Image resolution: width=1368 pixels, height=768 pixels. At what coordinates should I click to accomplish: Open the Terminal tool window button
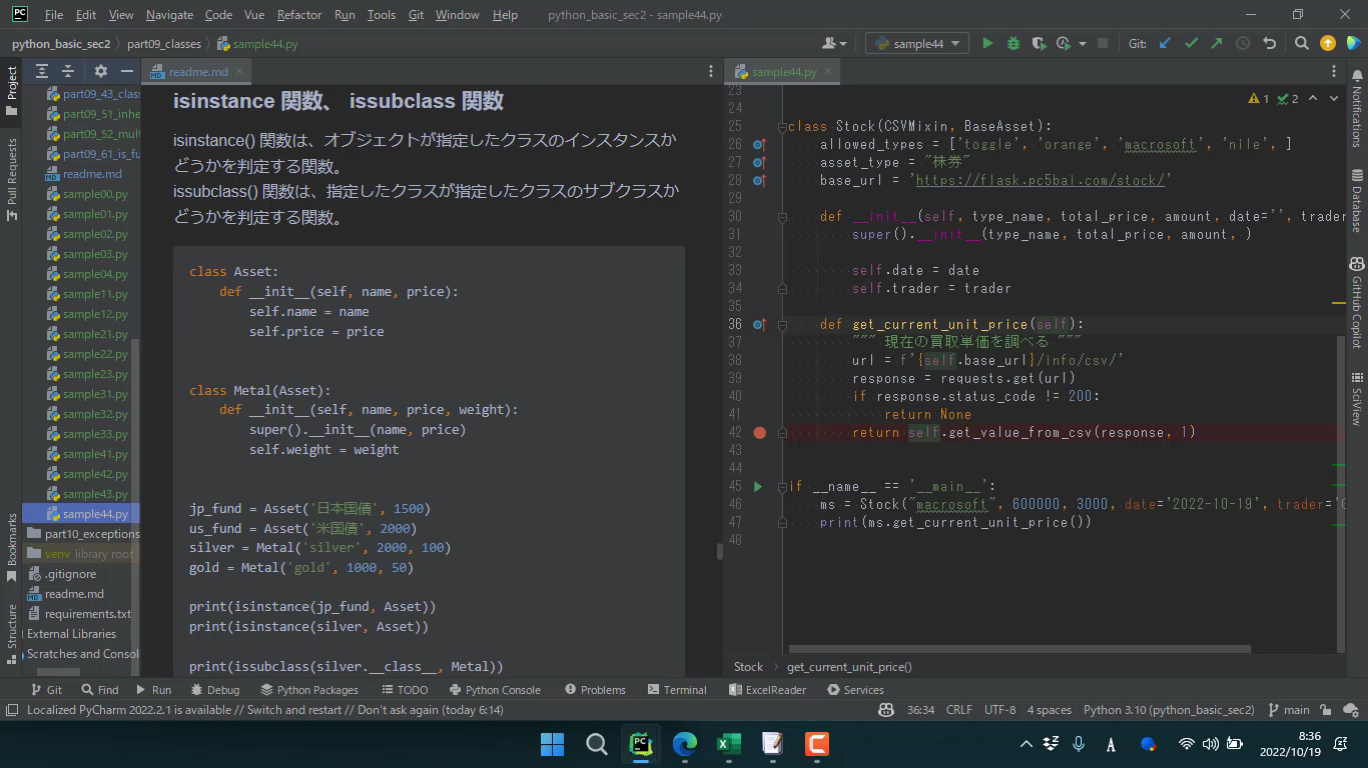[677, 689]
